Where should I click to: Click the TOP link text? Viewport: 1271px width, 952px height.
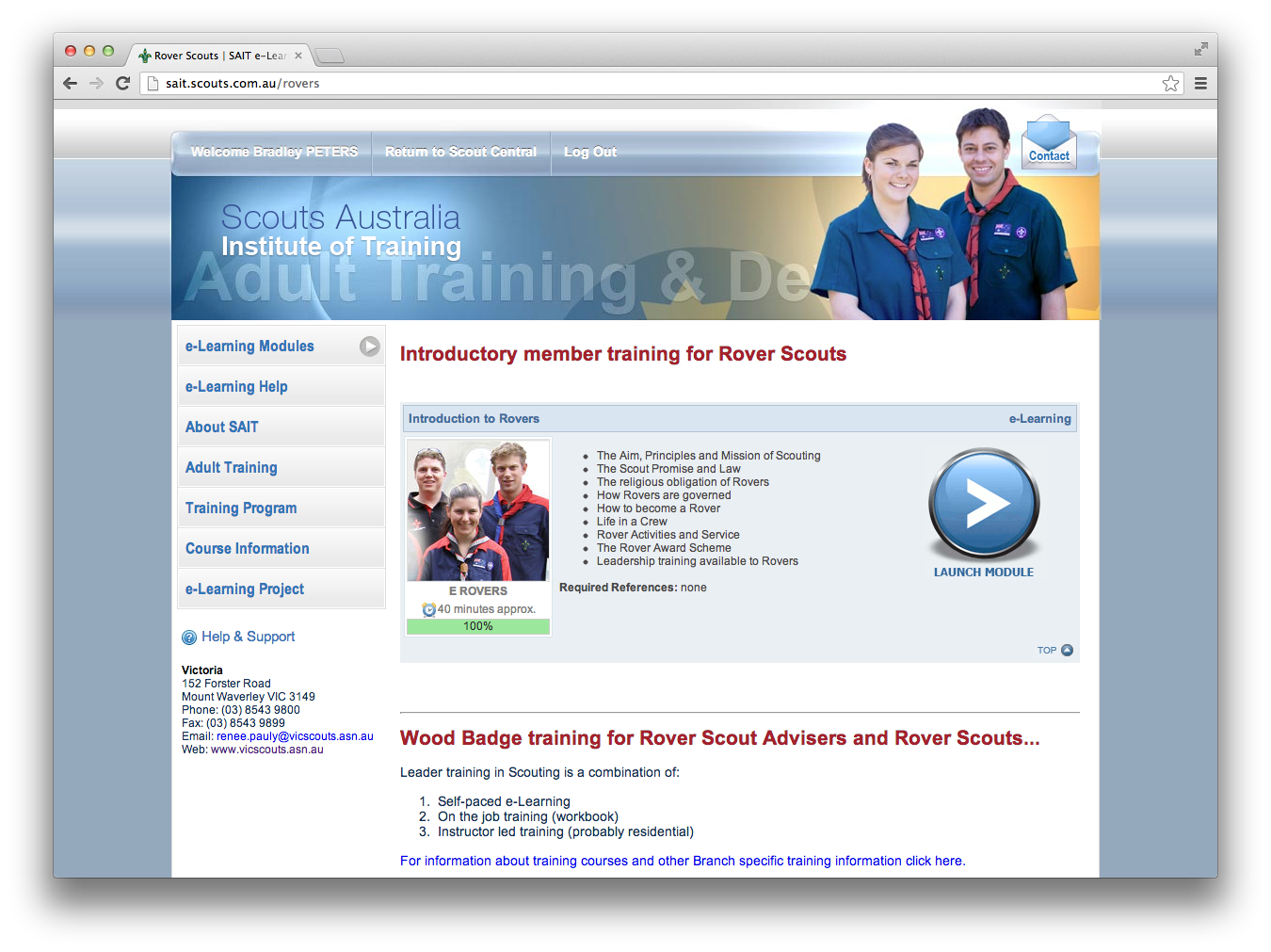point(1047,650)
